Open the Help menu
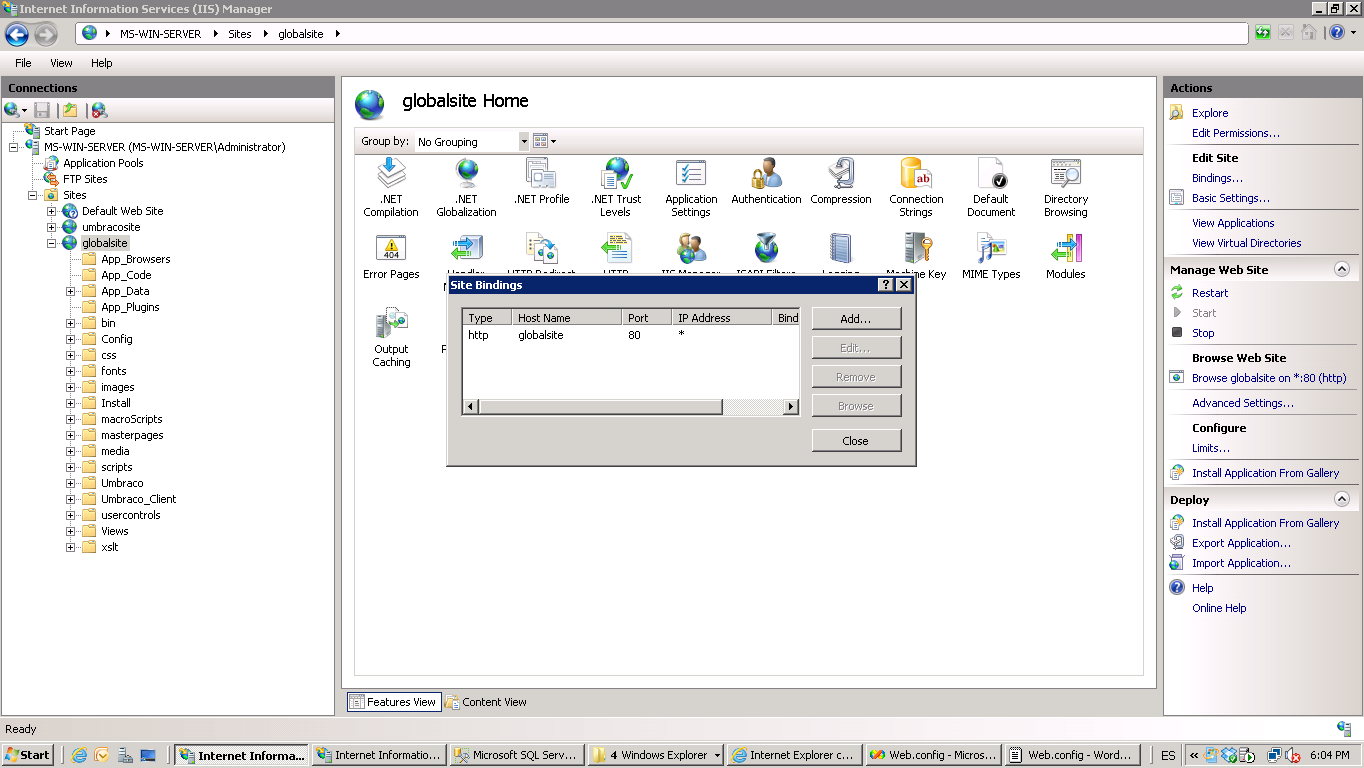Image resolution: width=1364 pixels, height=768 pixels. 102,63
